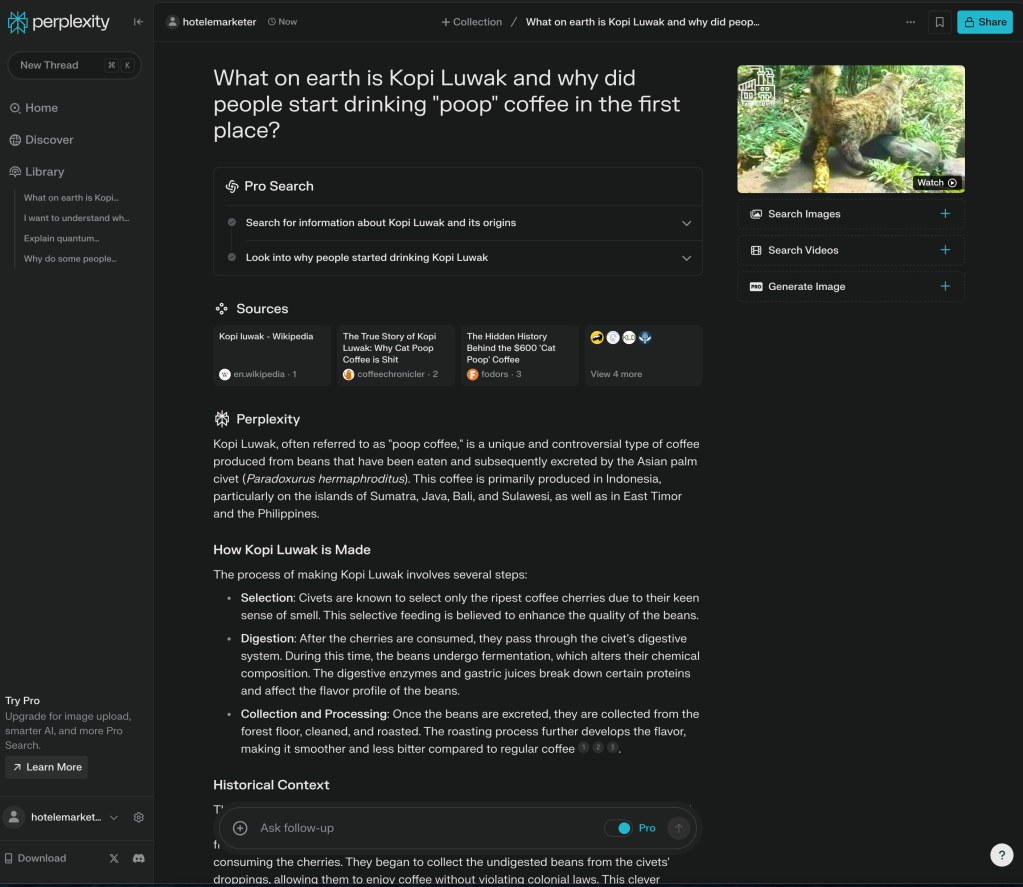This screenshot has width=1023, height=887.
Task: Add thread to a Collection
Action: pos(472,22)
